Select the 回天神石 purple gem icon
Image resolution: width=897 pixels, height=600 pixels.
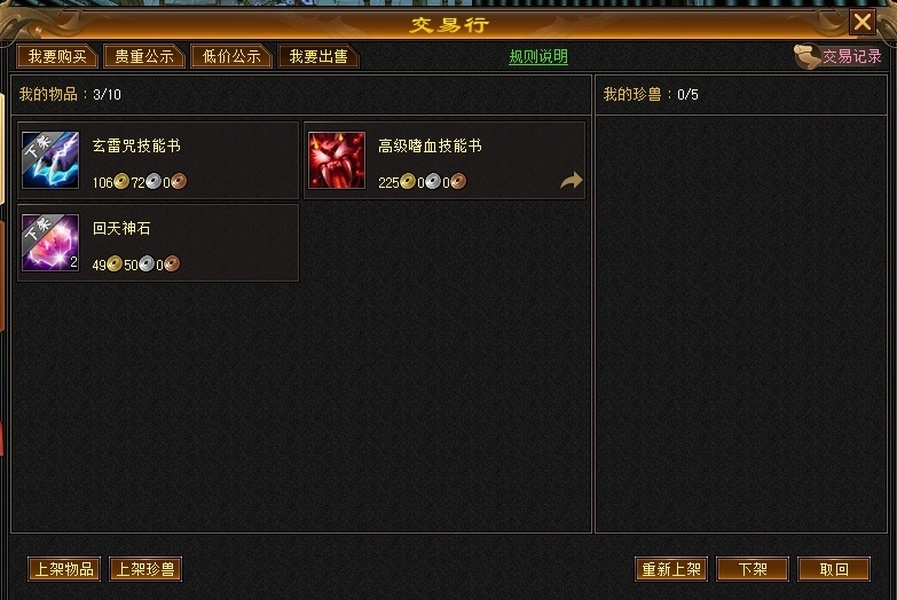click(x=50, y=243)
